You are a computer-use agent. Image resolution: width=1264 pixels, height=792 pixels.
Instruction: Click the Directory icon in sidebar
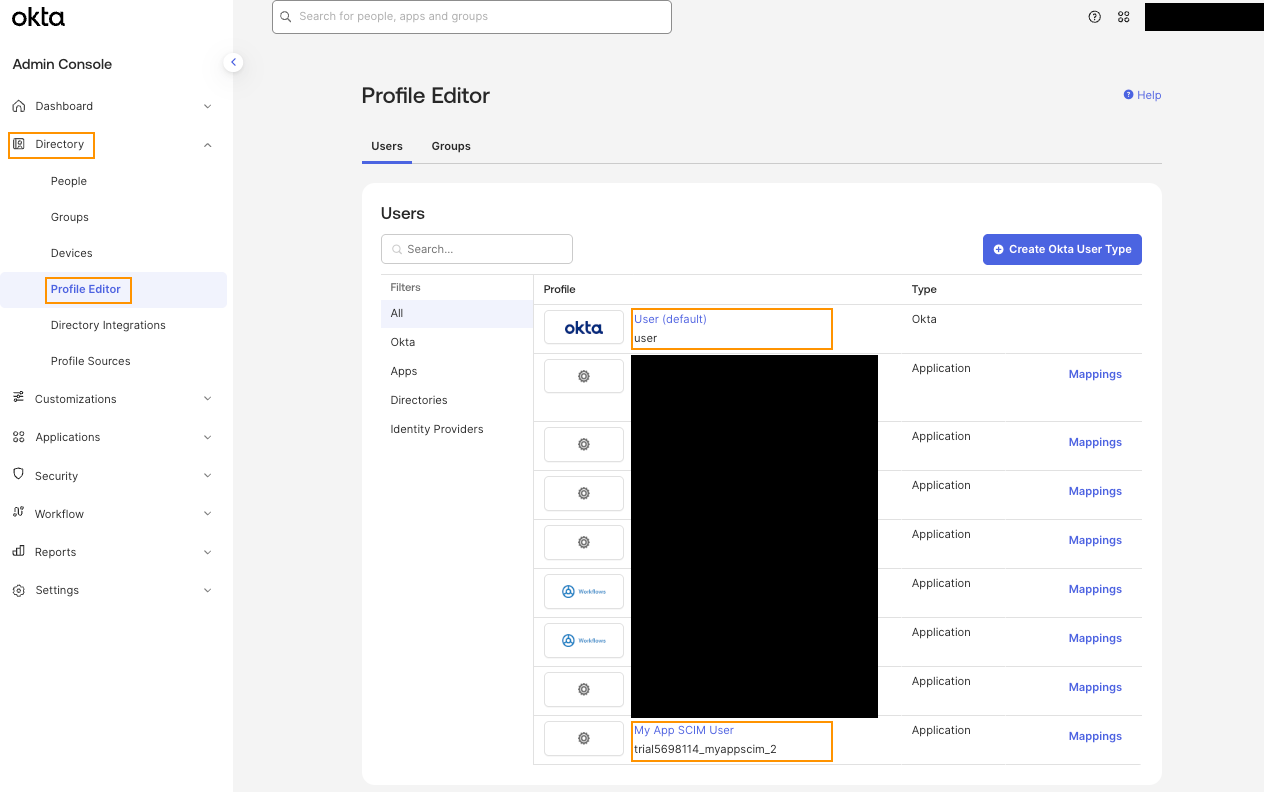pos(18,144)
